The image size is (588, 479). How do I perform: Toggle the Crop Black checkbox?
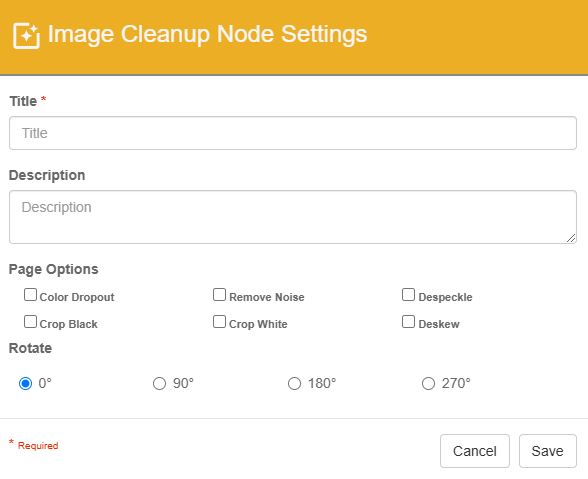pos(30,322)
